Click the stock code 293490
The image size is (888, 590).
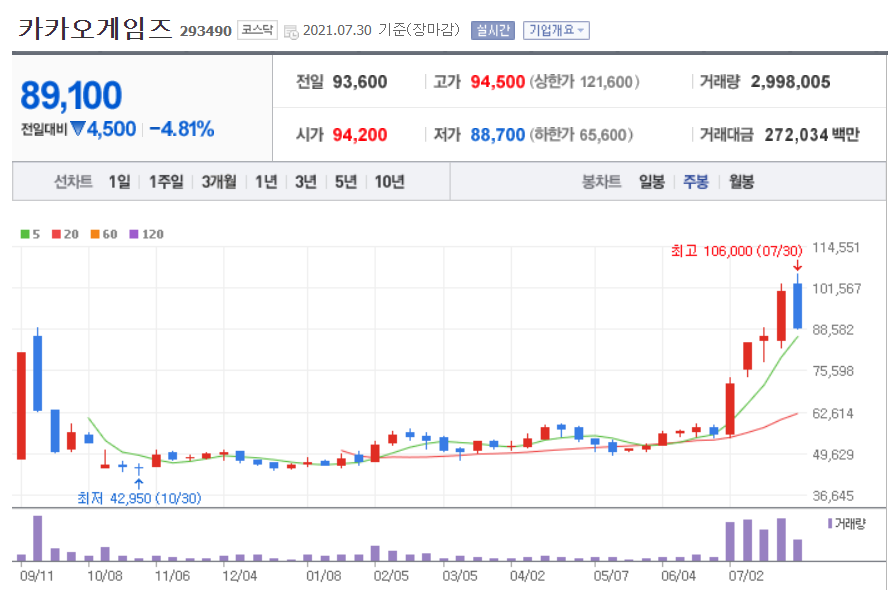click(x=206, y=31)
